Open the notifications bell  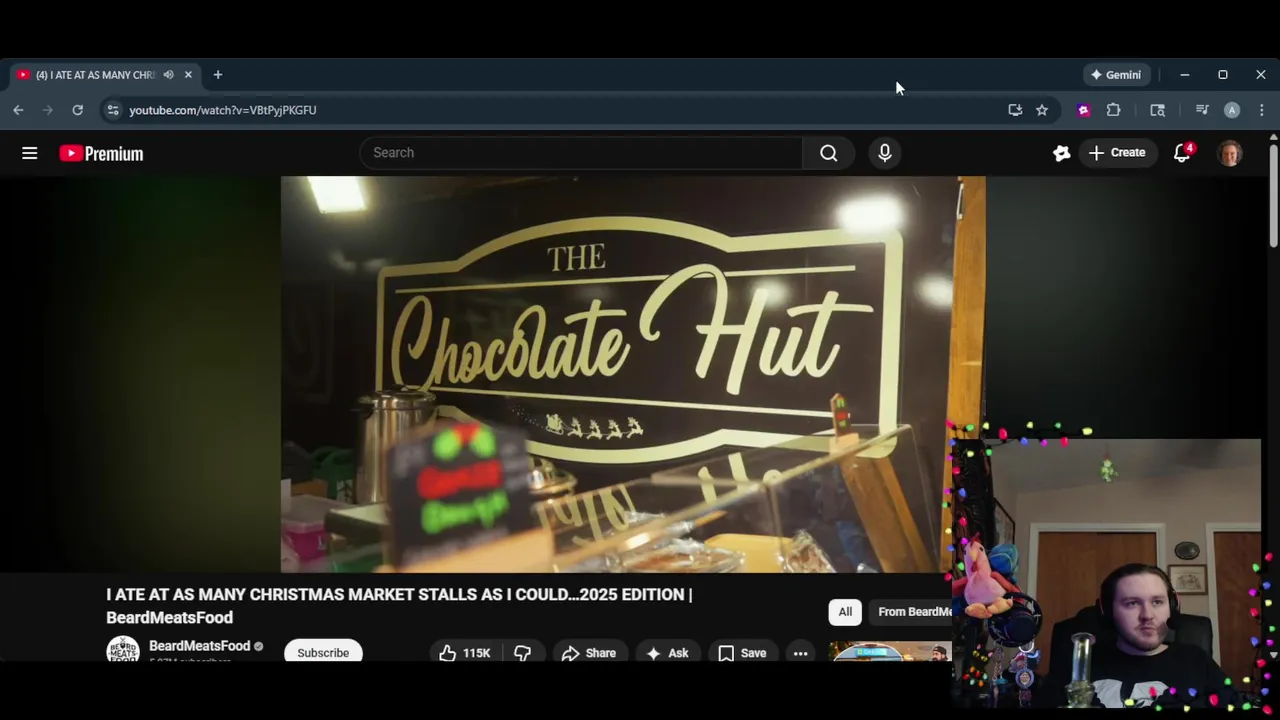pyautogui.click(x=1182, y=153)
